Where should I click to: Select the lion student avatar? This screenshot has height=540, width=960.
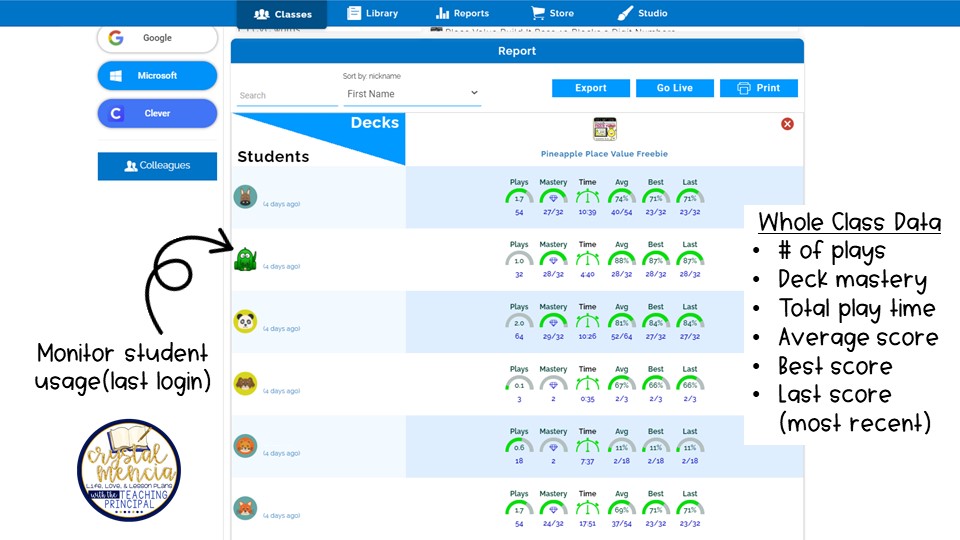pyautogui.click(x=245, y=446)
